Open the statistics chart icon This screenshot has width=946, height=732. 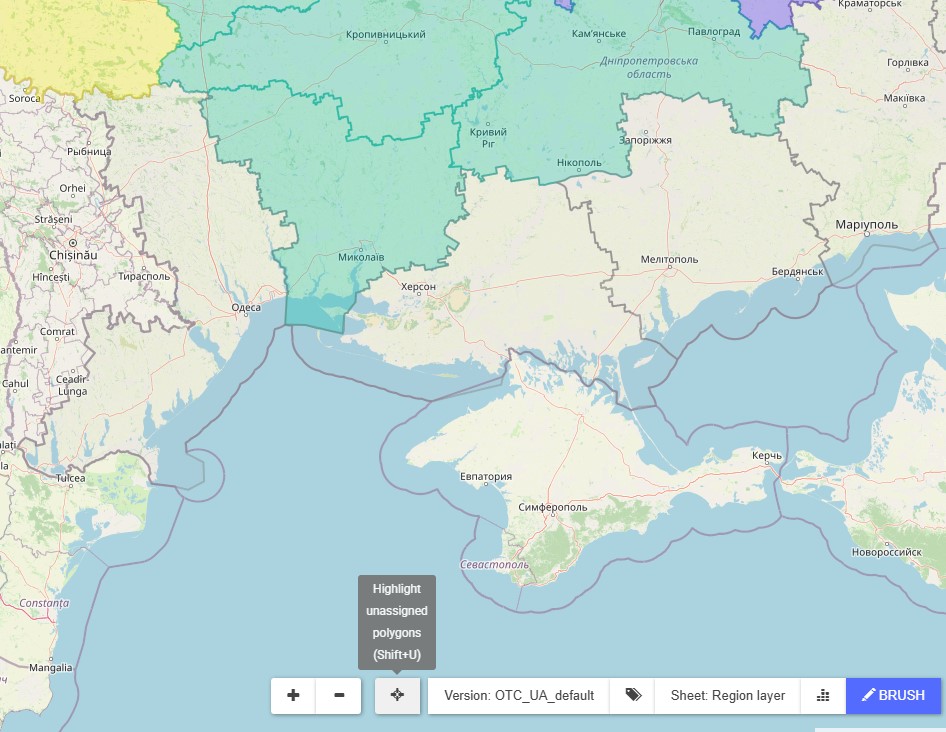pyautogui.click(x=823, y=695)
